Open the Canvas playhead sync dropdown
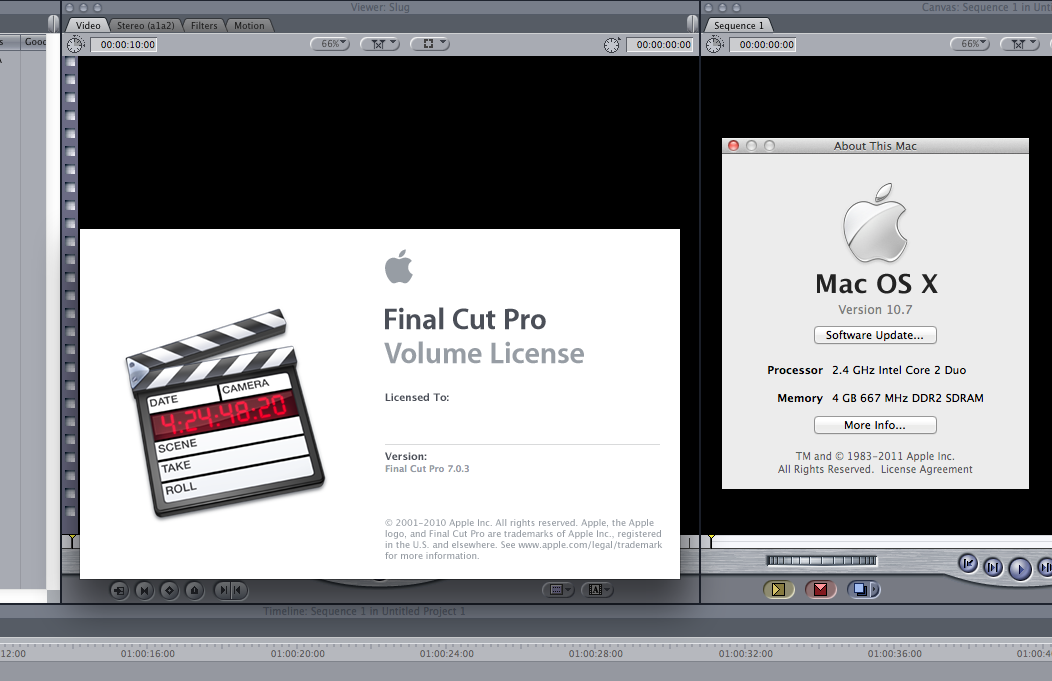The height and width of the screenshot is (681, 1052). point(1020,44)
